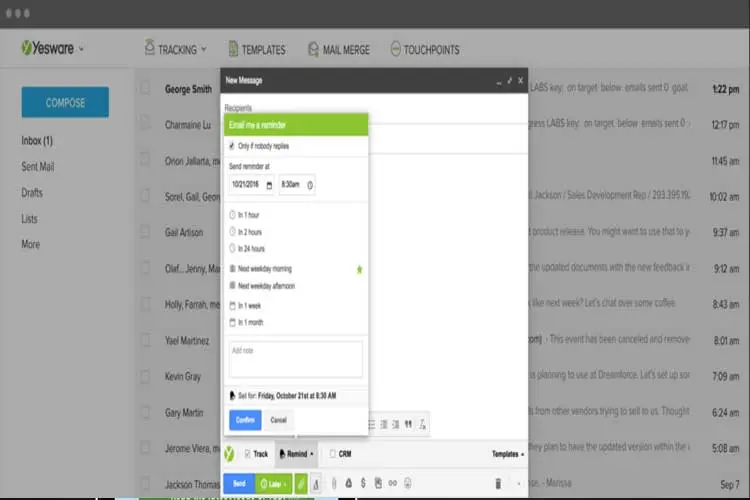Image resolution: width=750 pixels, height=500 pixels.
Task: Open the calendar date picker icon
Action: point(269,185)
